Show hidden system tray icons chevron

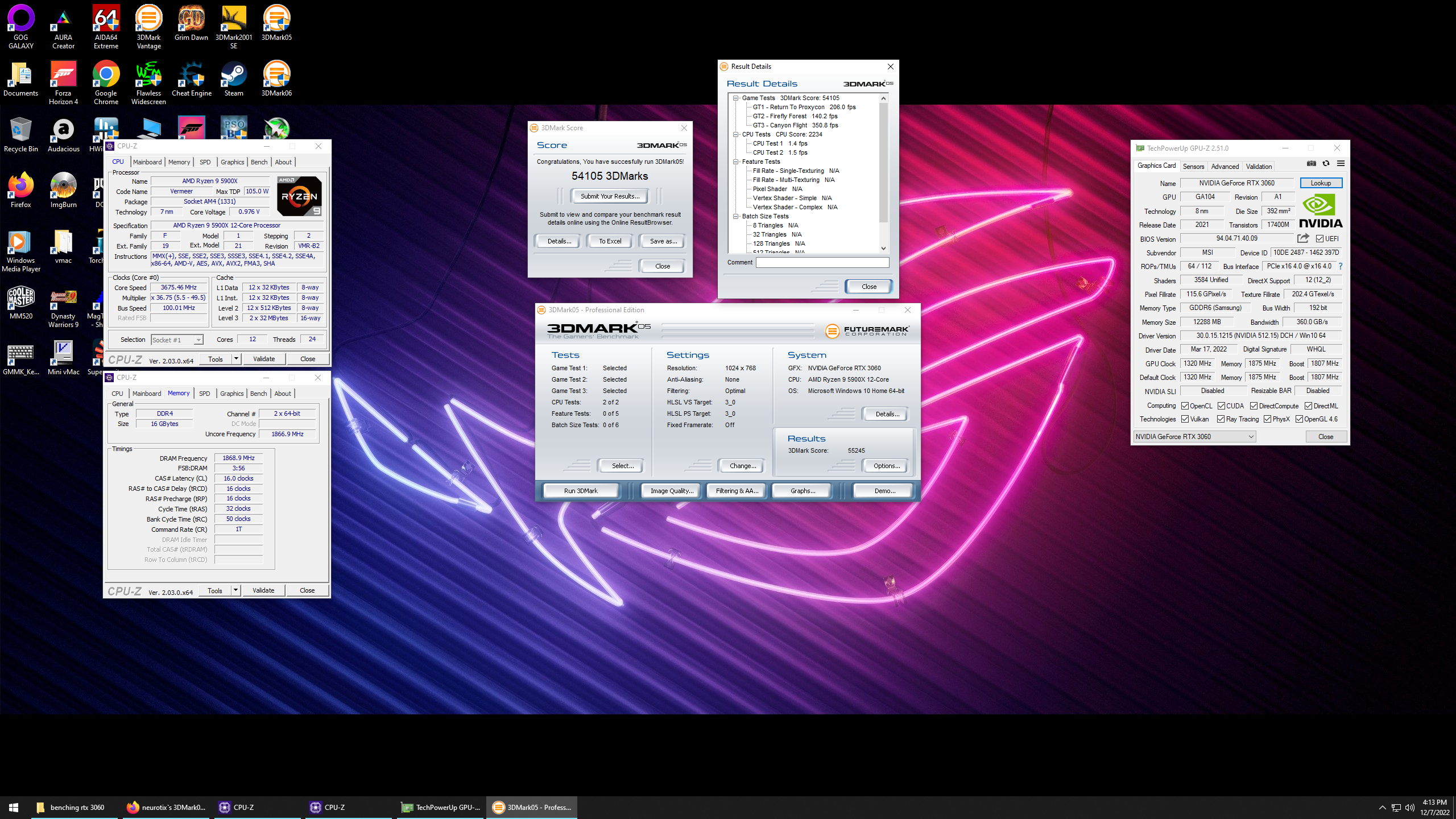[1382, 808]
